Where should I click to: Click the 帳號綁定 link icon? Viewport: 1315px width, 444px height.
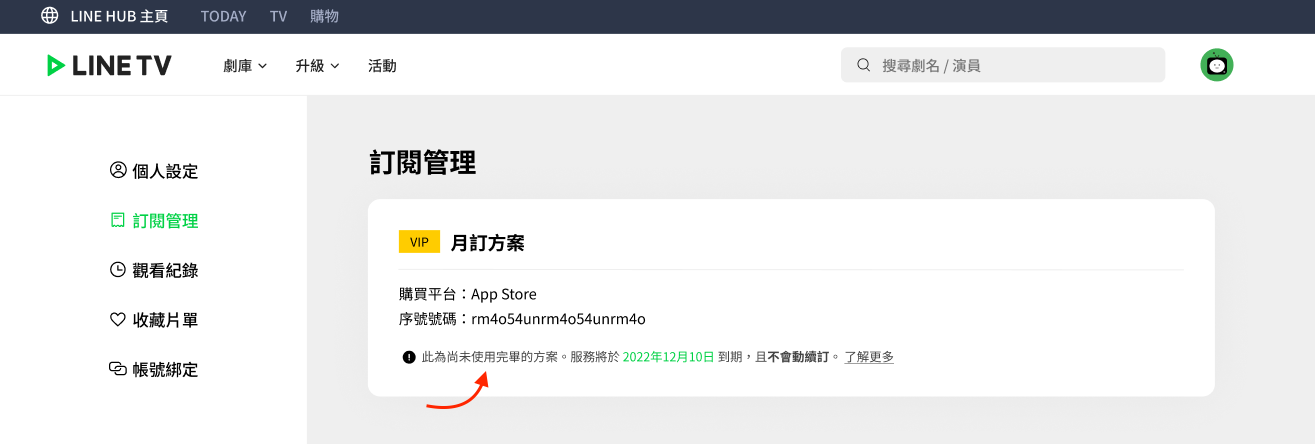pyautogui.click(x=118, y=368)
